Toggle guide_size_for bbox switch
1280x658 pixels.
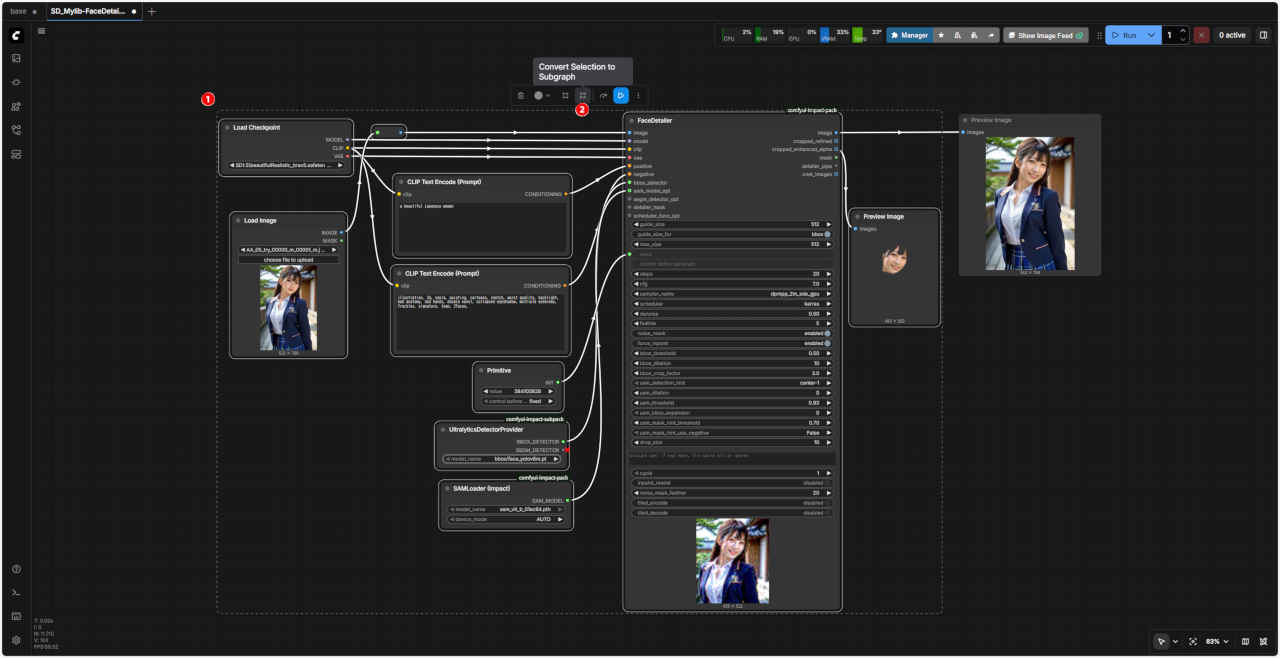827,234
